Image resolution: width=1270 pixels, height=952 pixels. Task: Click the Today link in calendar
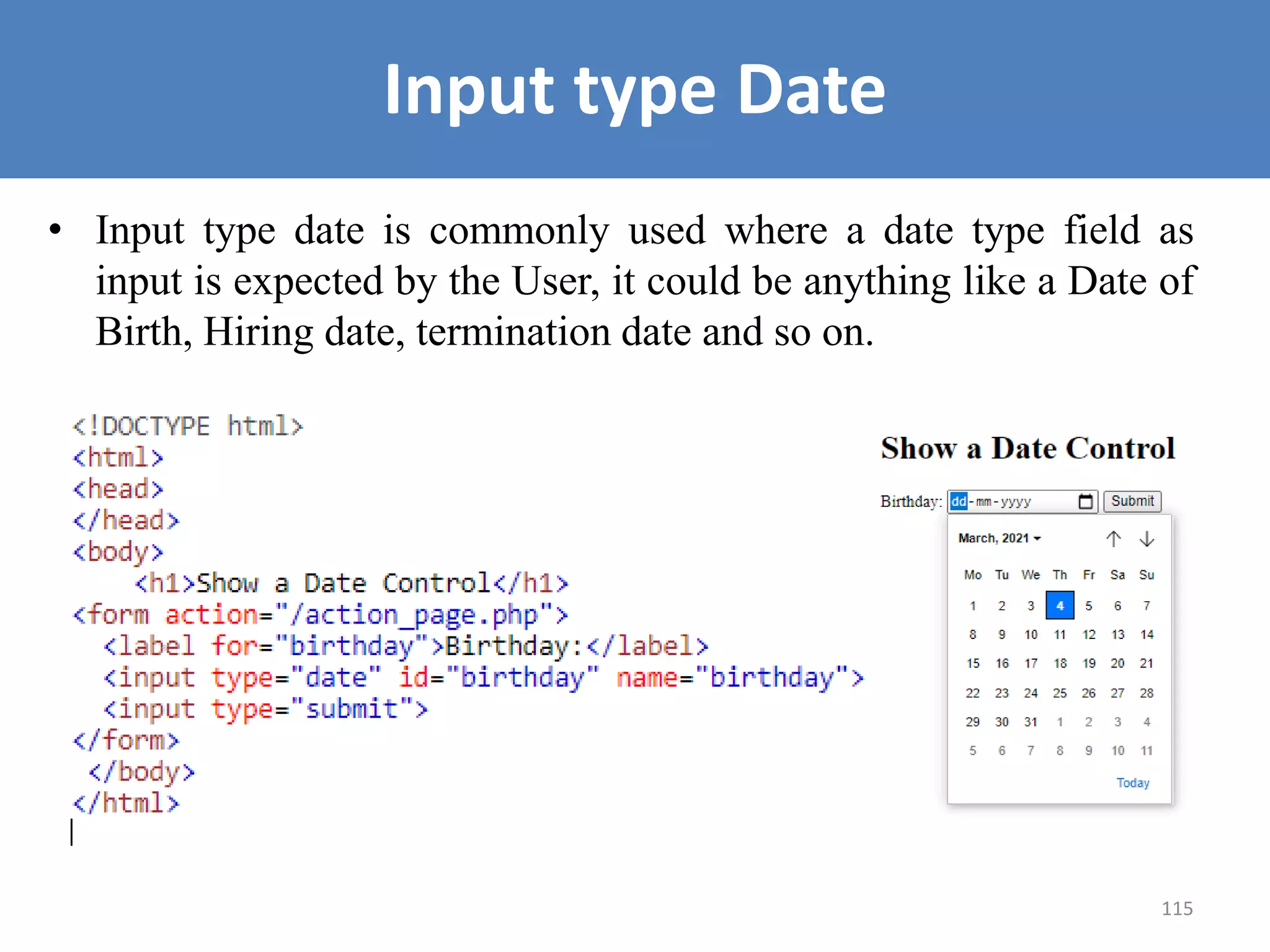1133,783
